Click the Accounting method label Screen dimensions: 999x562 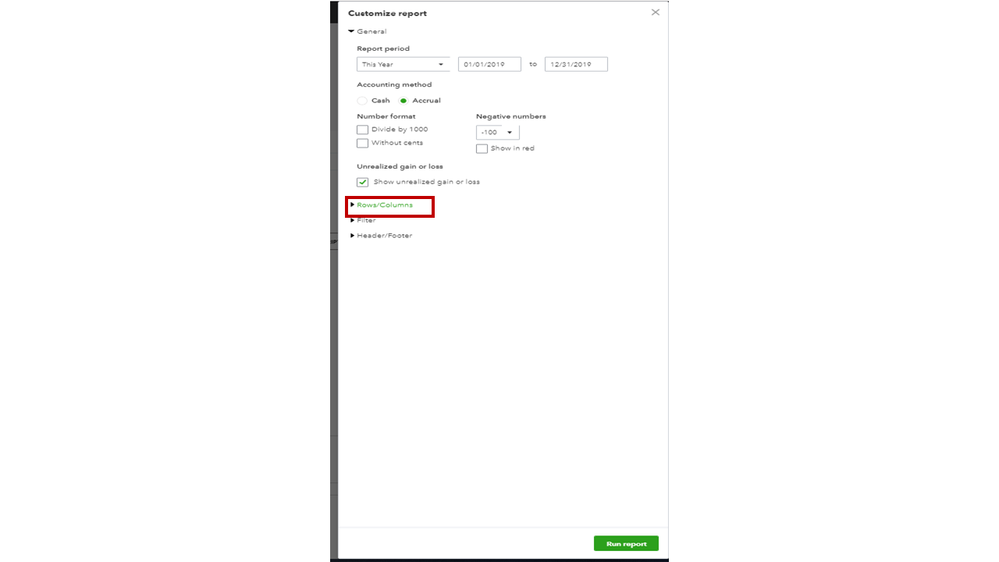(394, 85)
